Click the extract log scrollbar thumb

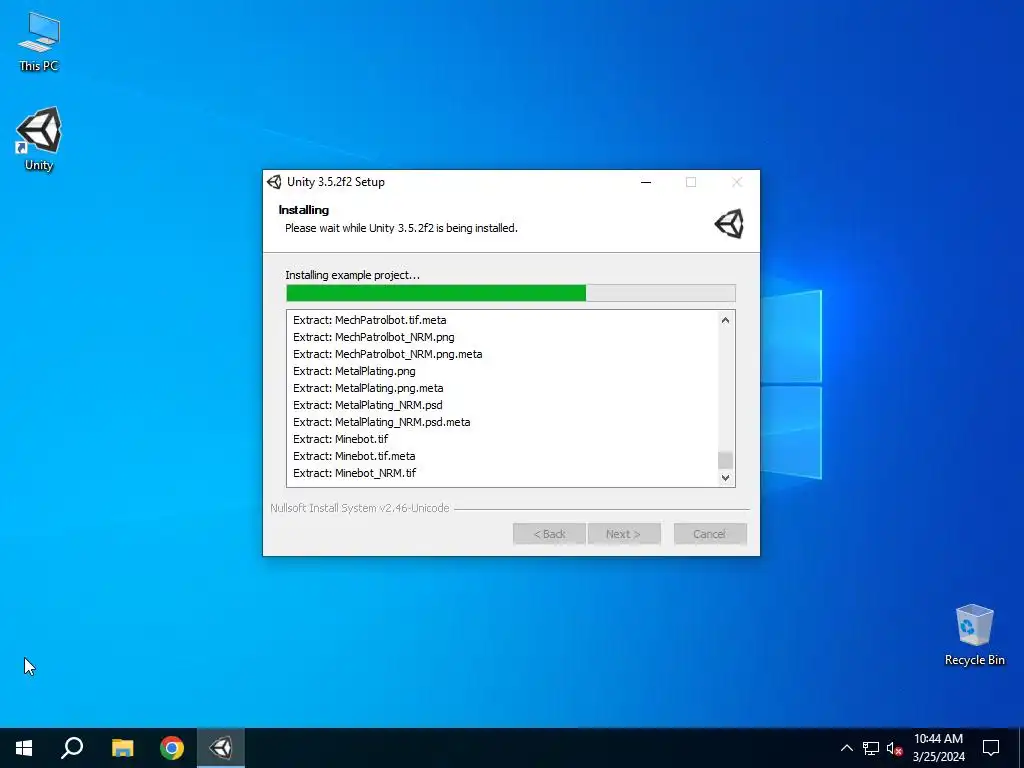(x=725, y=460)
